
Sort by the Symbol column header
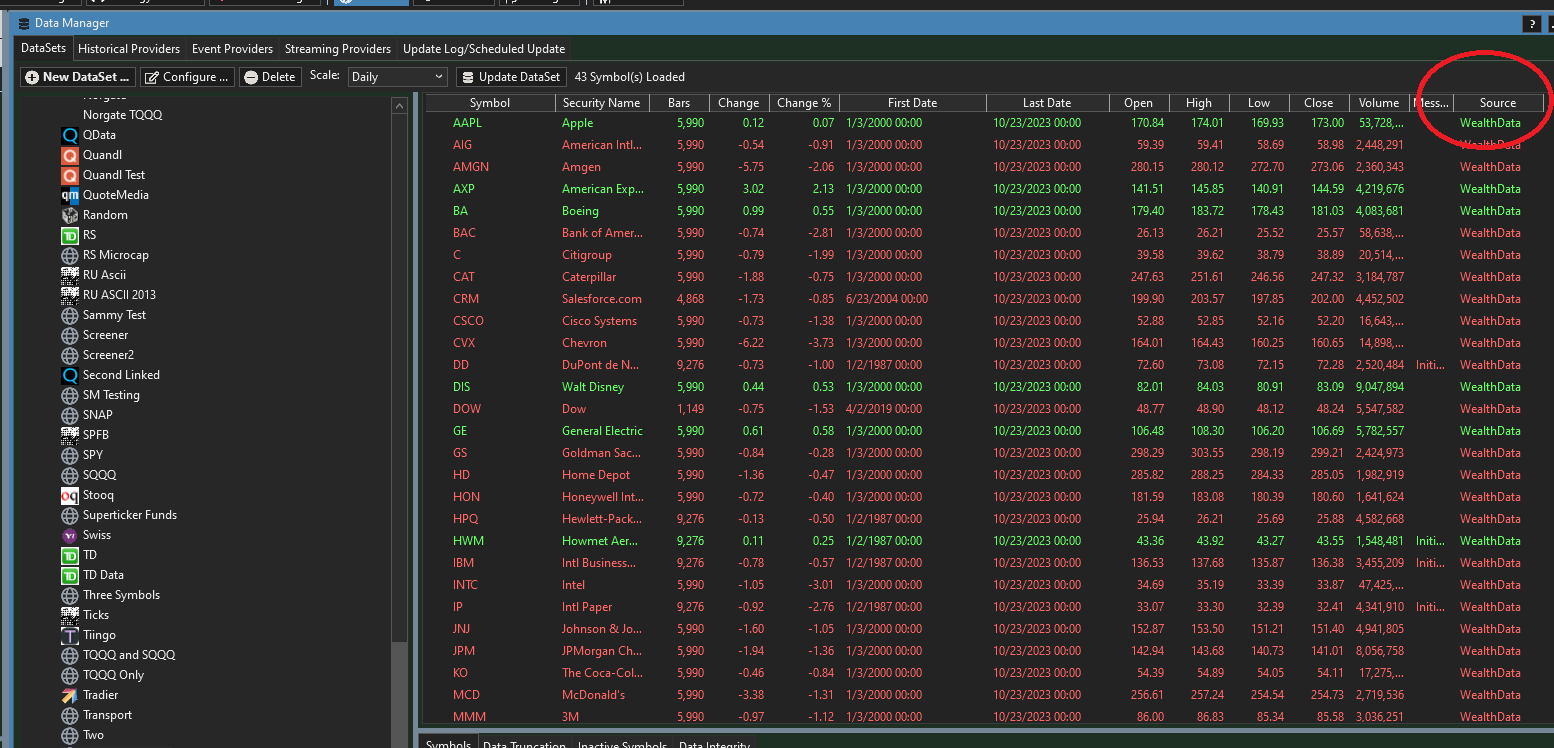490,103
